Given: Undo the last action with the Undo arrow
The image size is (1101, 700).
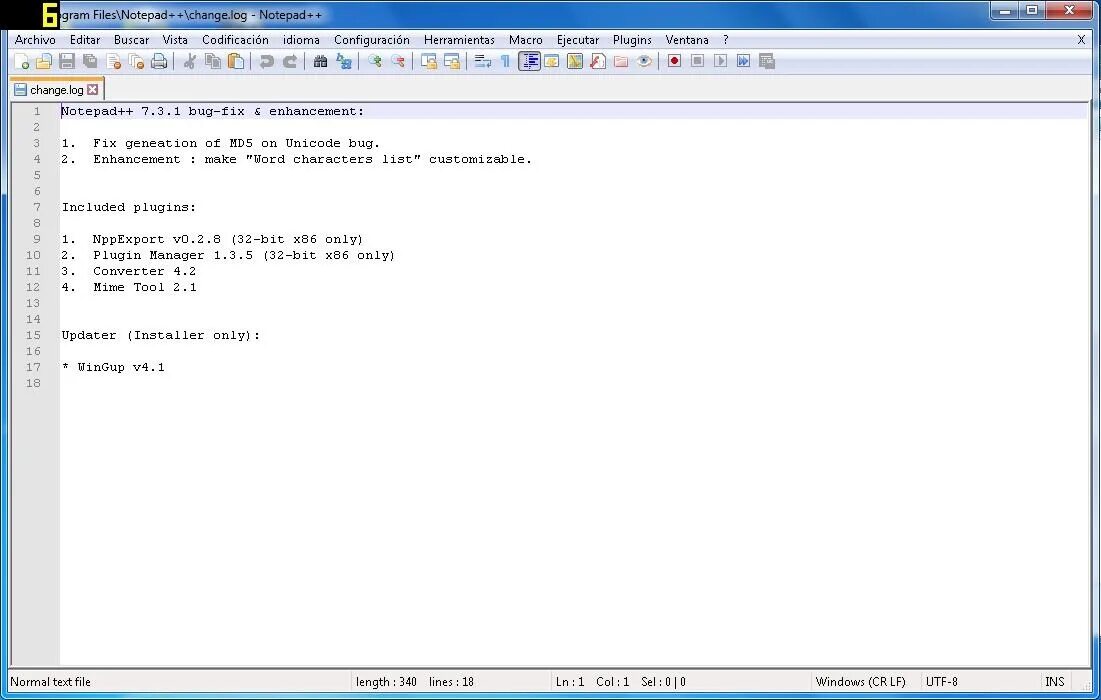Looking at the screenshot, I should [266, 62].
